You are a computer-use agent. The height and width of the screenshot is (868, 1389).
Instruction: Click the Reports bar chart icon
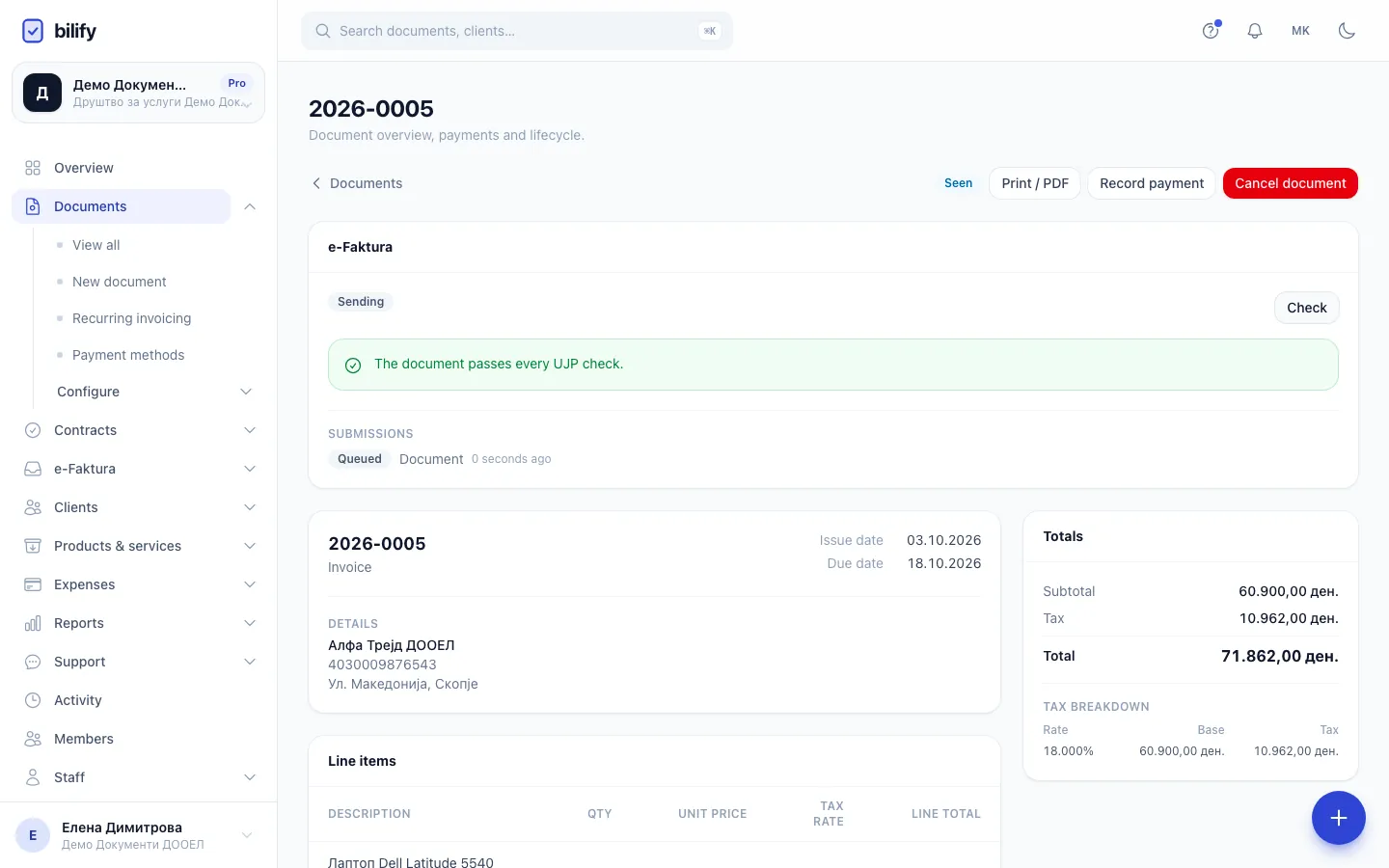(x=33, y=623)
